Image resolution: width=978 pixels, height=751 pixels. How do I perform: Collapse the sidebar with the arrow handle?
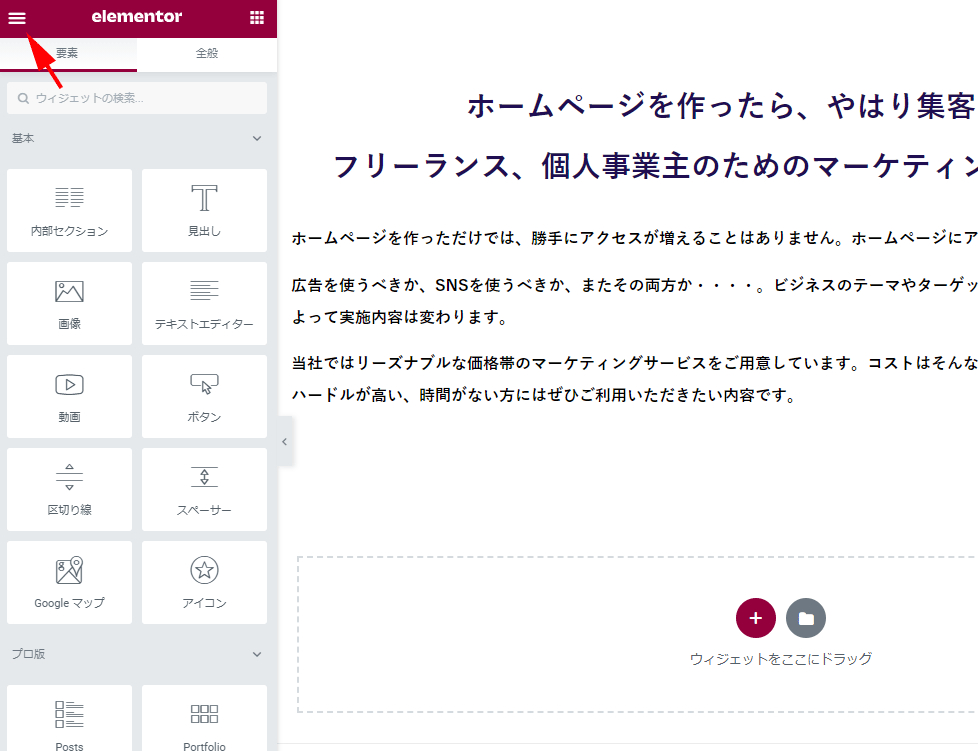tap(284, 441)
